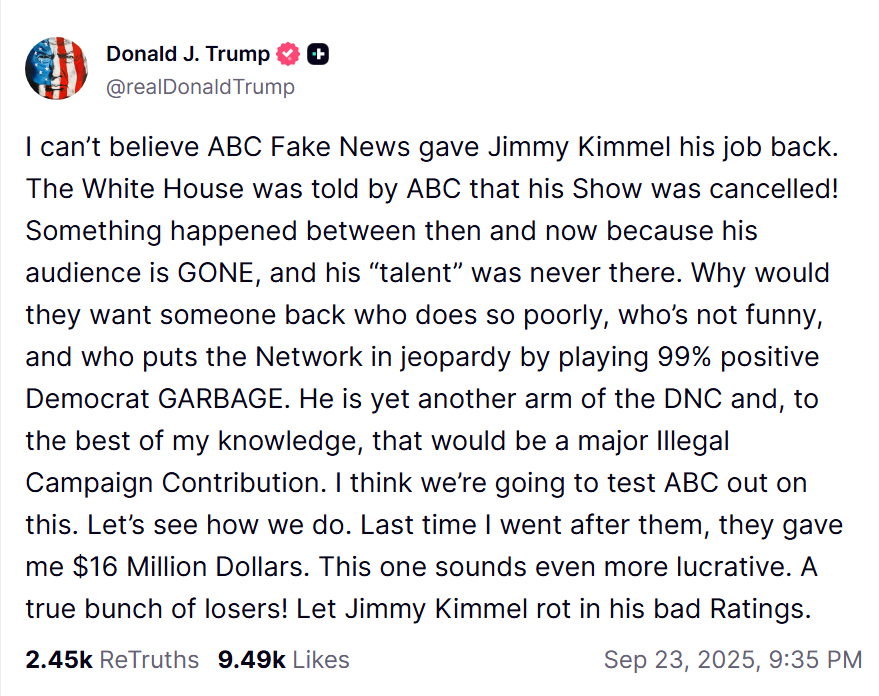Viewport: 879px width, 696px height.
Task: Click the black plus badge icon
Action: (318, 54)
